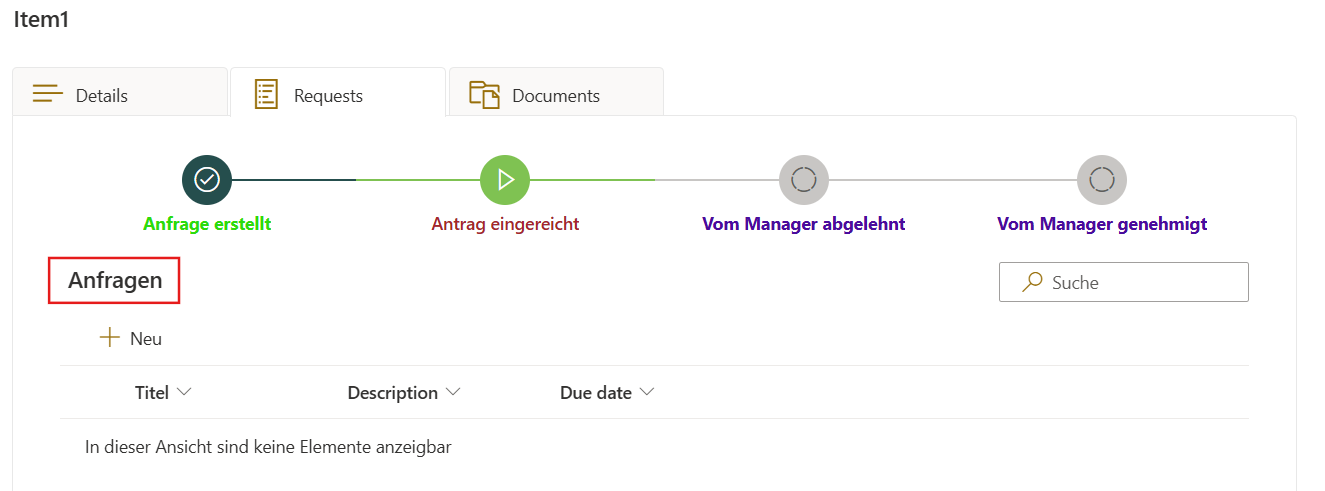
Task: Click circle above Vom Manager abgelehnt
Action: click(x=804, y=180)
